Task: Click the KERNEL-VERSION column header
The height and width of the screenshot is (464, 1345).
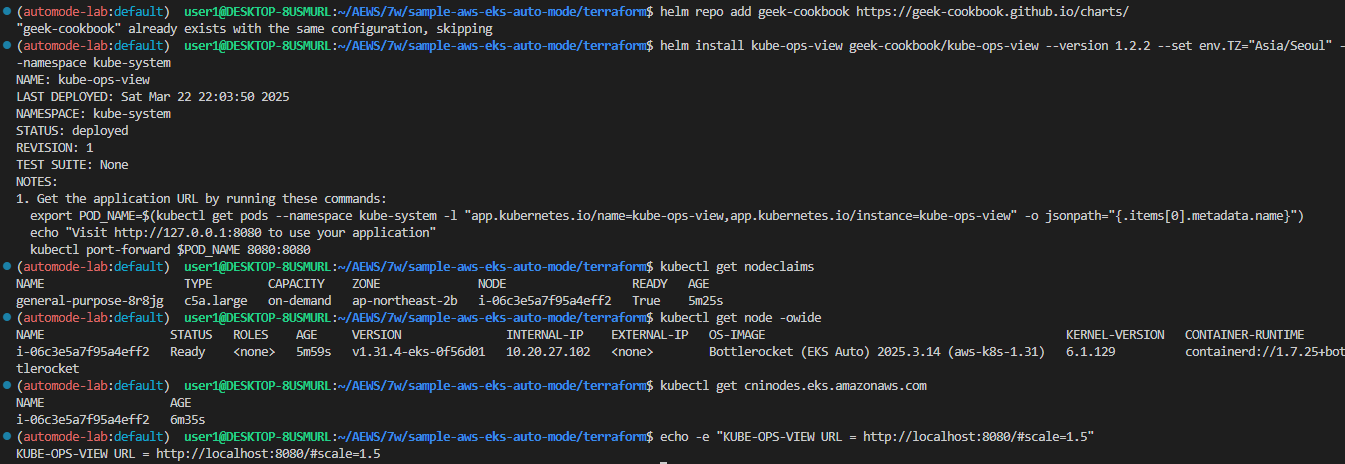Action: click(x=1115, y=335)
